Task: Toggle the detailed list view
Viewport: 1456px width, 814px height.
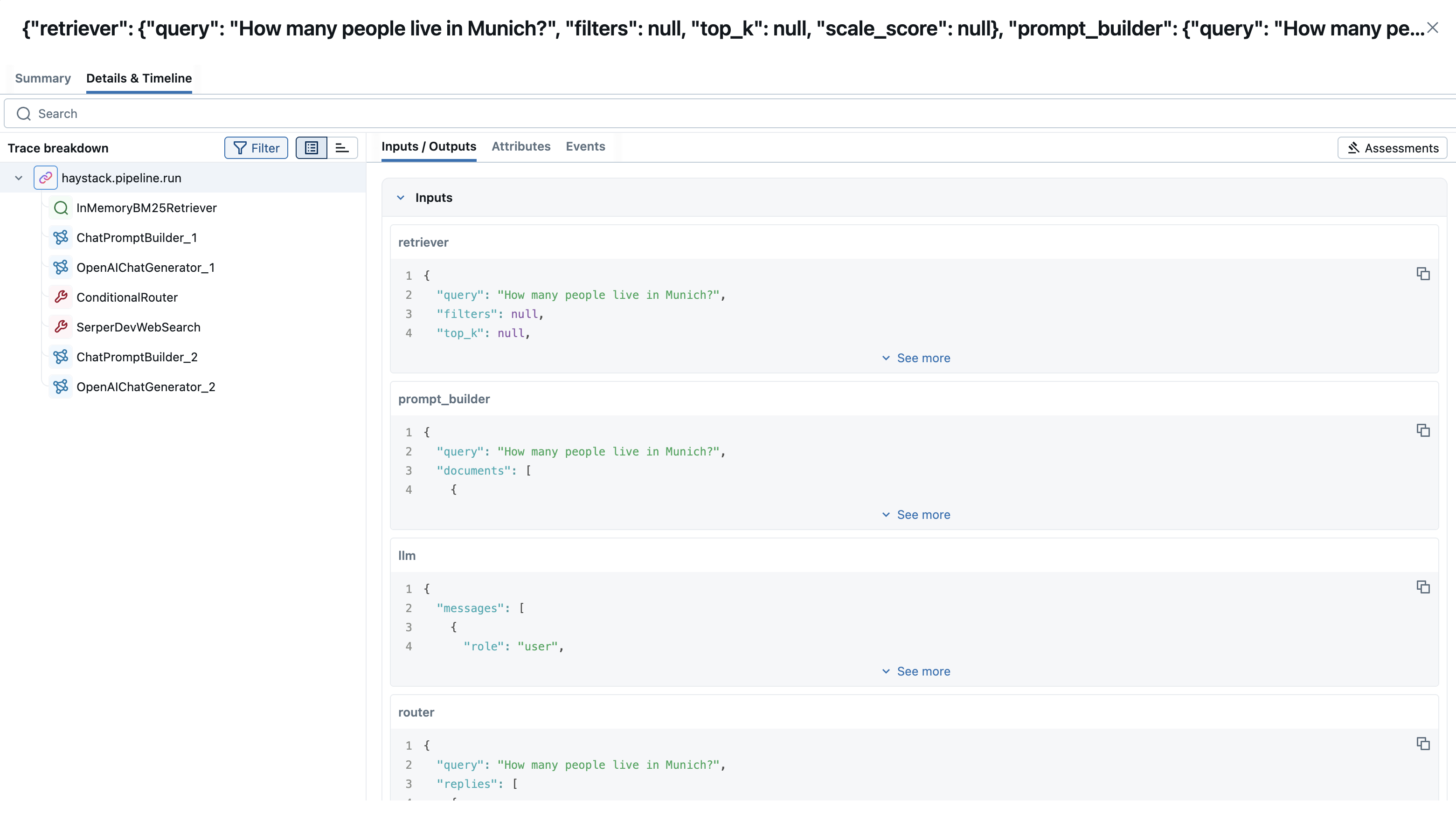Action: click(x=312, y=147)
